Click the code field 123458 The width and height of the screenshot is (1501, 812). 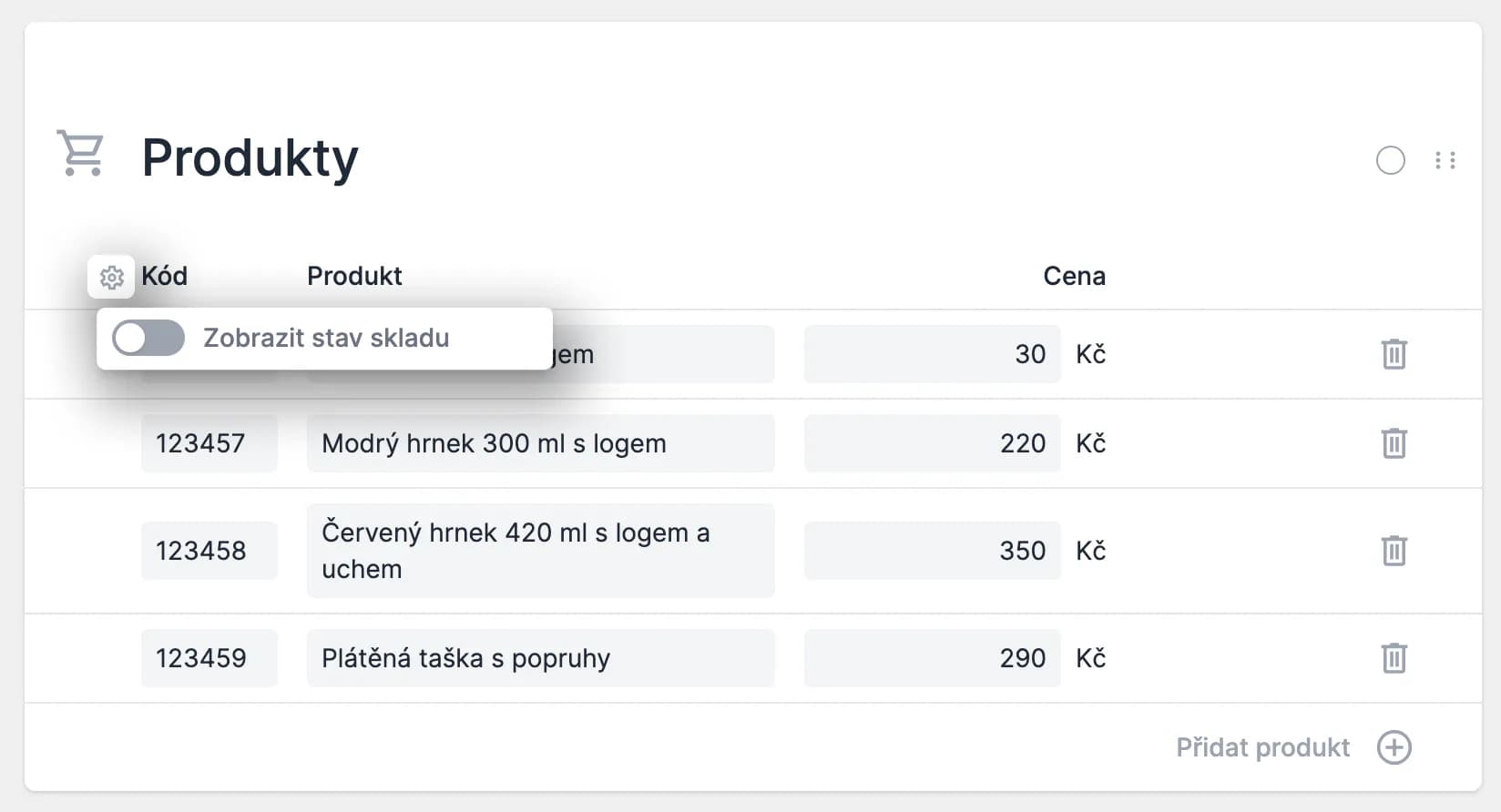pos(209,551)
